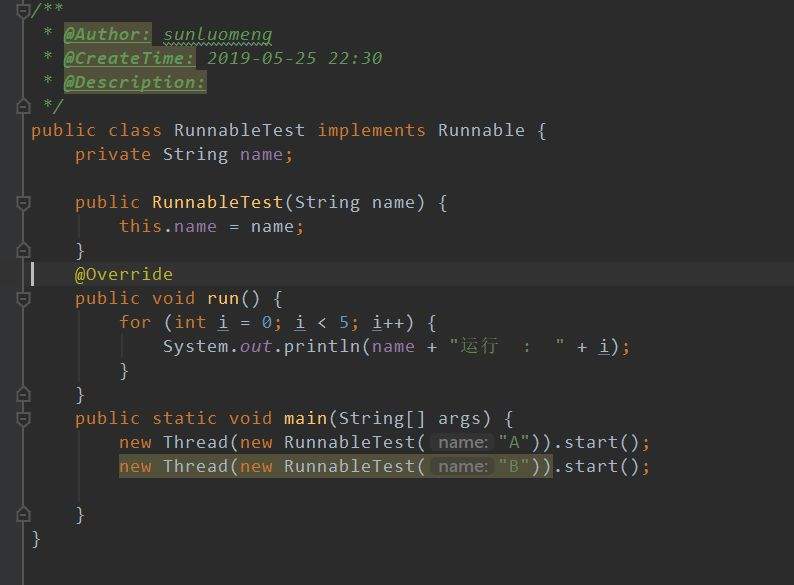Click the main method name
The height and width of the screenshot is (585, 794).
[305, 418]
